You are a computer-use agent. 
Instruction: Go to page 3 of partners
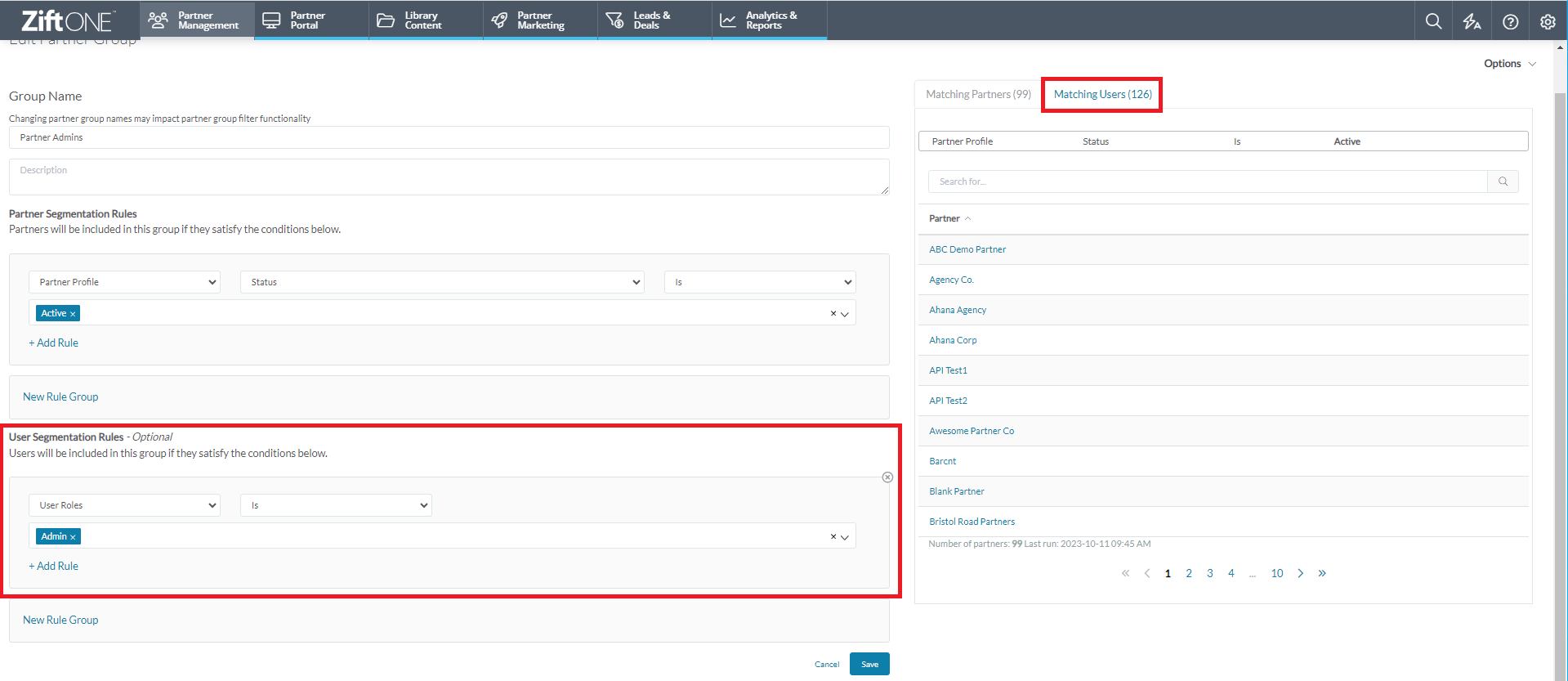click(x=1210, y=573)
